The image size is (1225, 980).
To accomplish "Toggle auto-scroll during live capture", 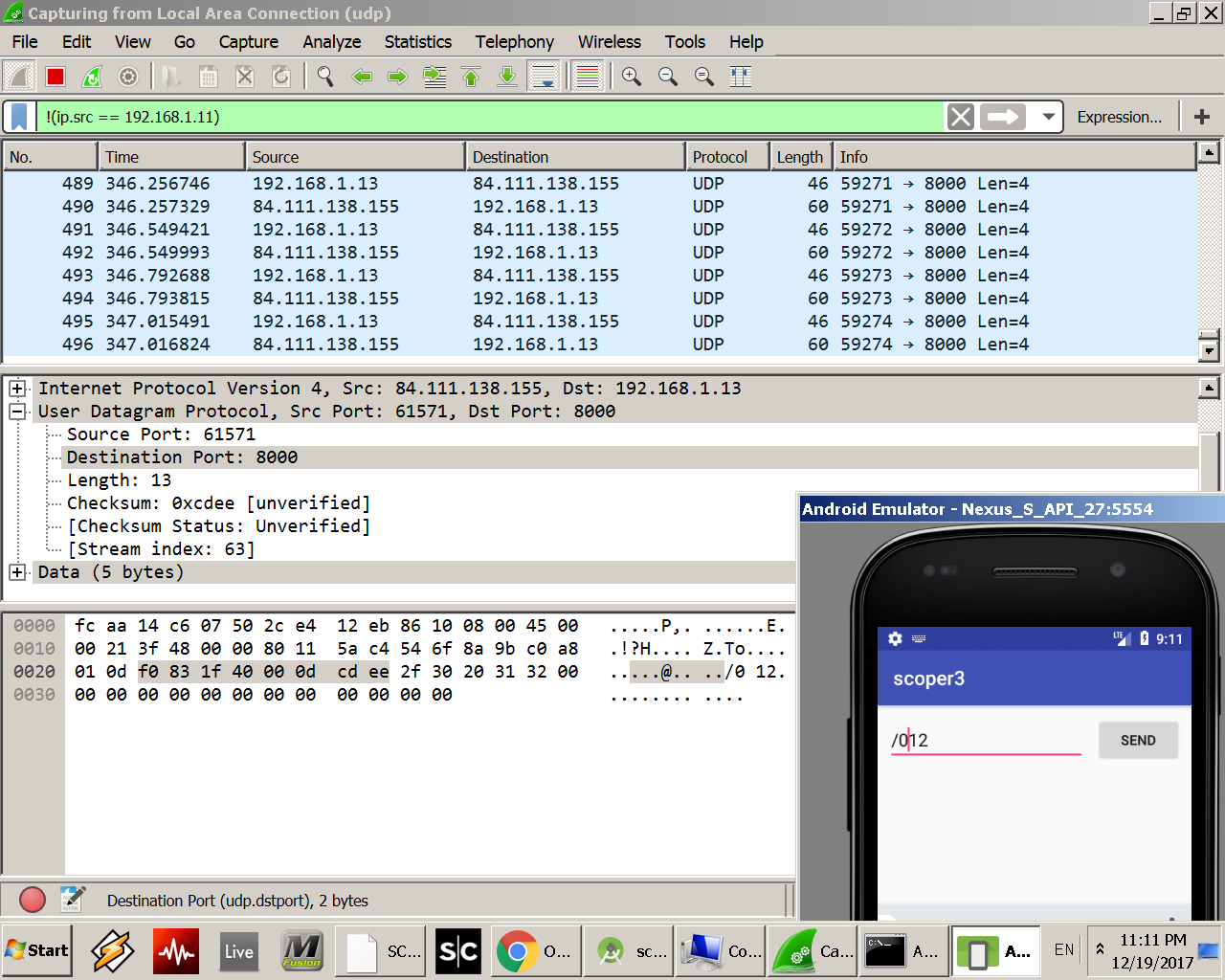I will click(544, 77).
